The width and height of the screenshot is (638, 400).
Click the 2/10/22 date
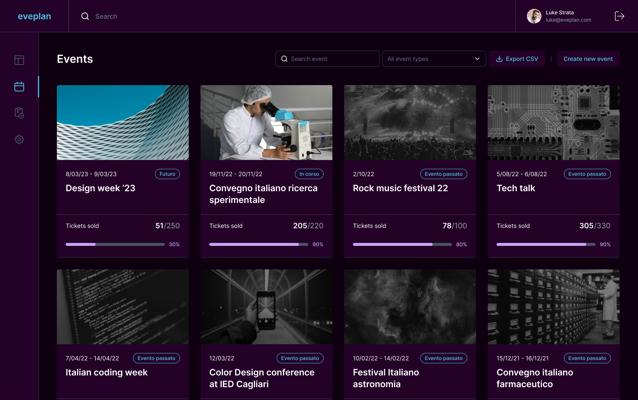(363, 174)
